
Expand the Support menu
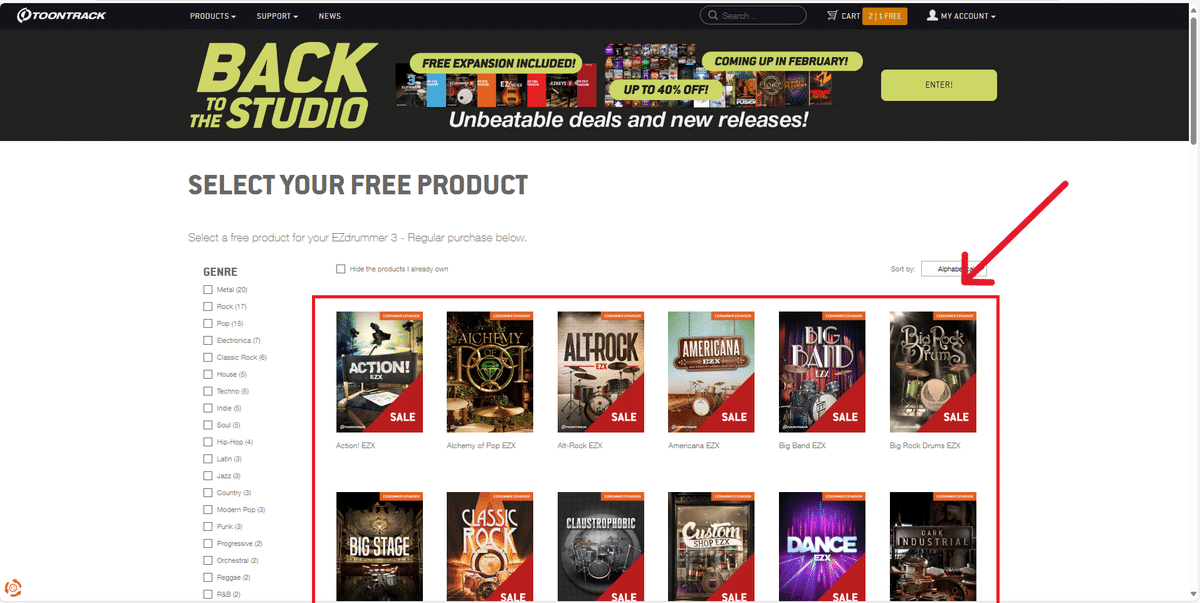277,16
